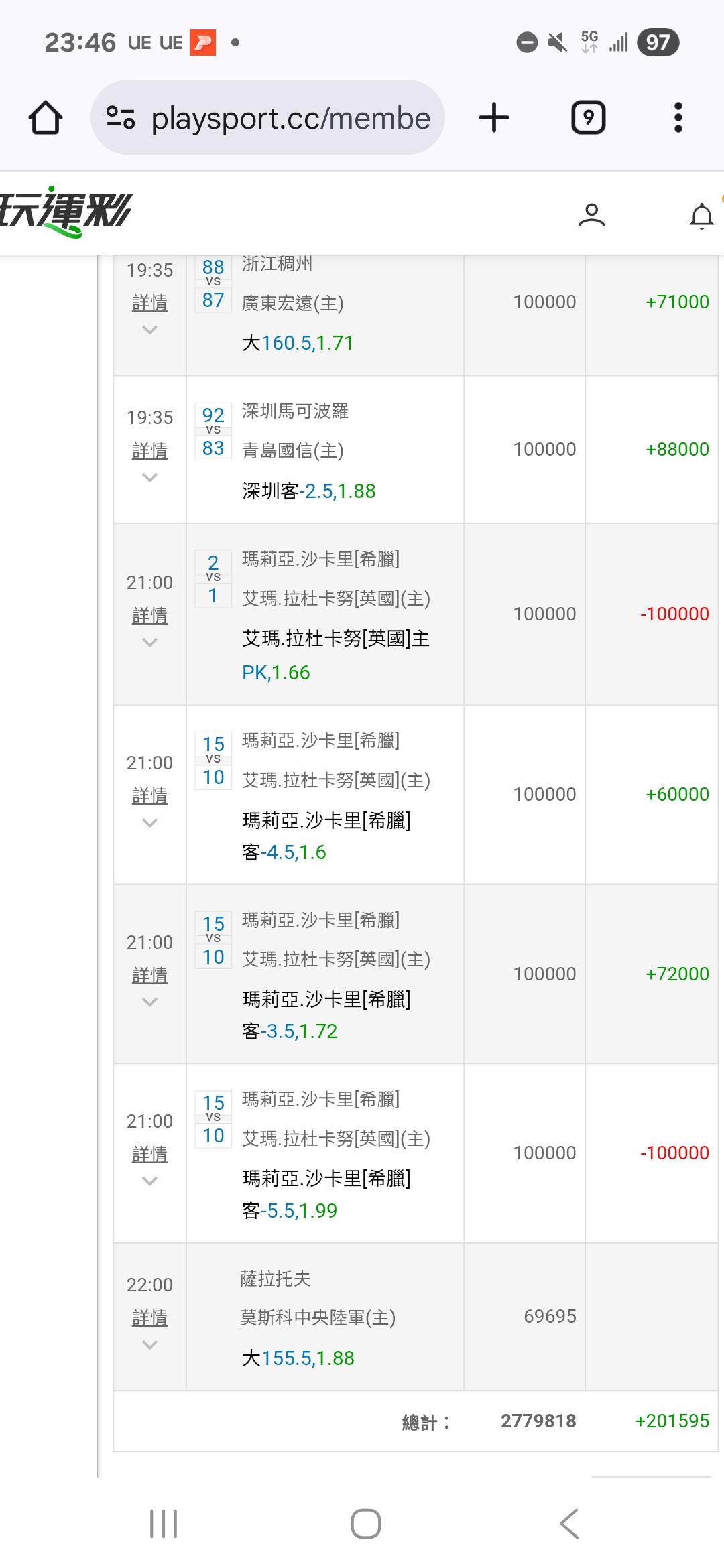Viewport: 724px width, 1568px height.
Task: Expand the 深圳馬可波羅 vs 青島國信 row chevron
Action: click(x=149, y=477)
